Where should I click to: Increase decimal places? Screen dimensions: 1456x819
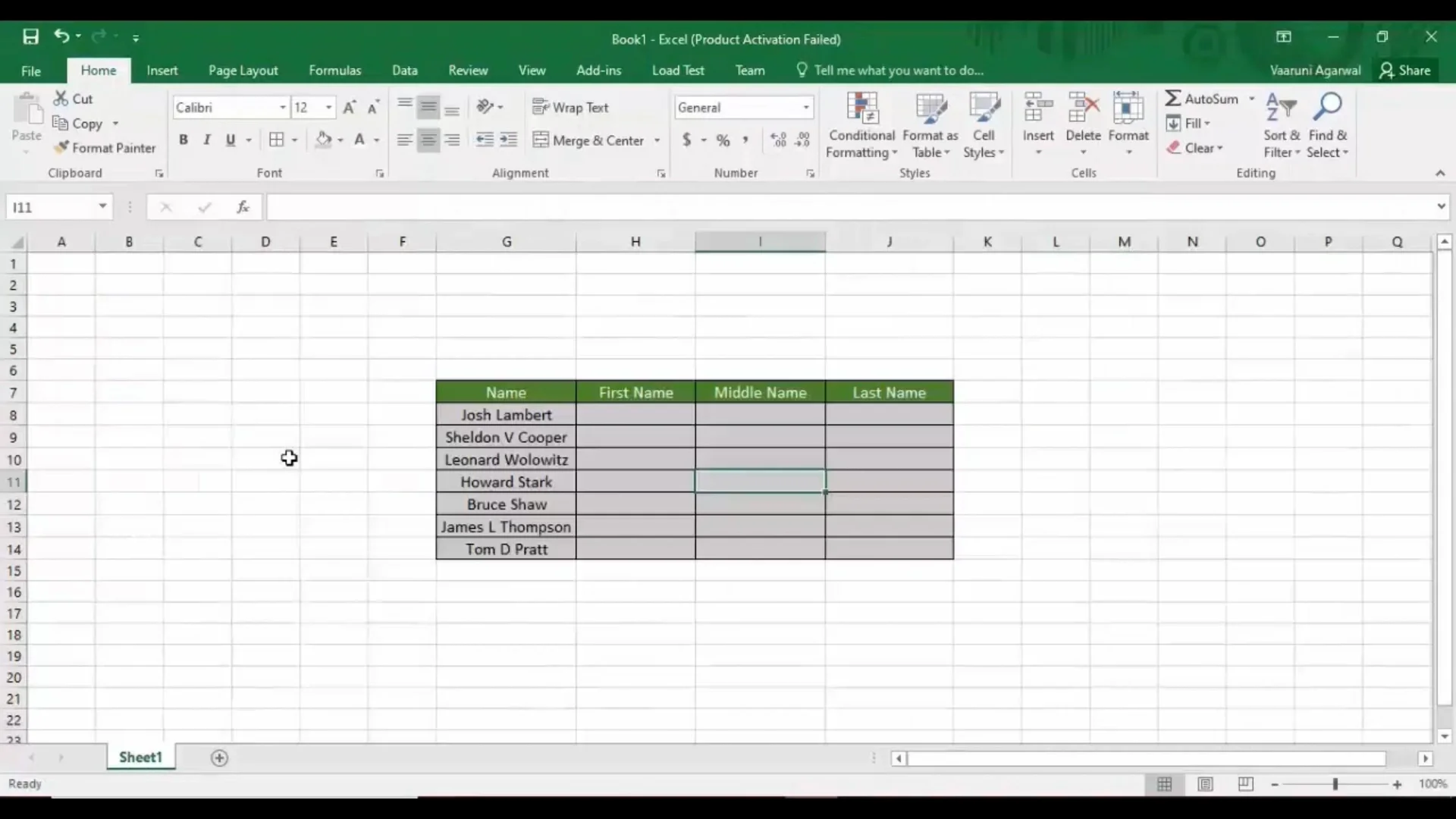[777, 140]
